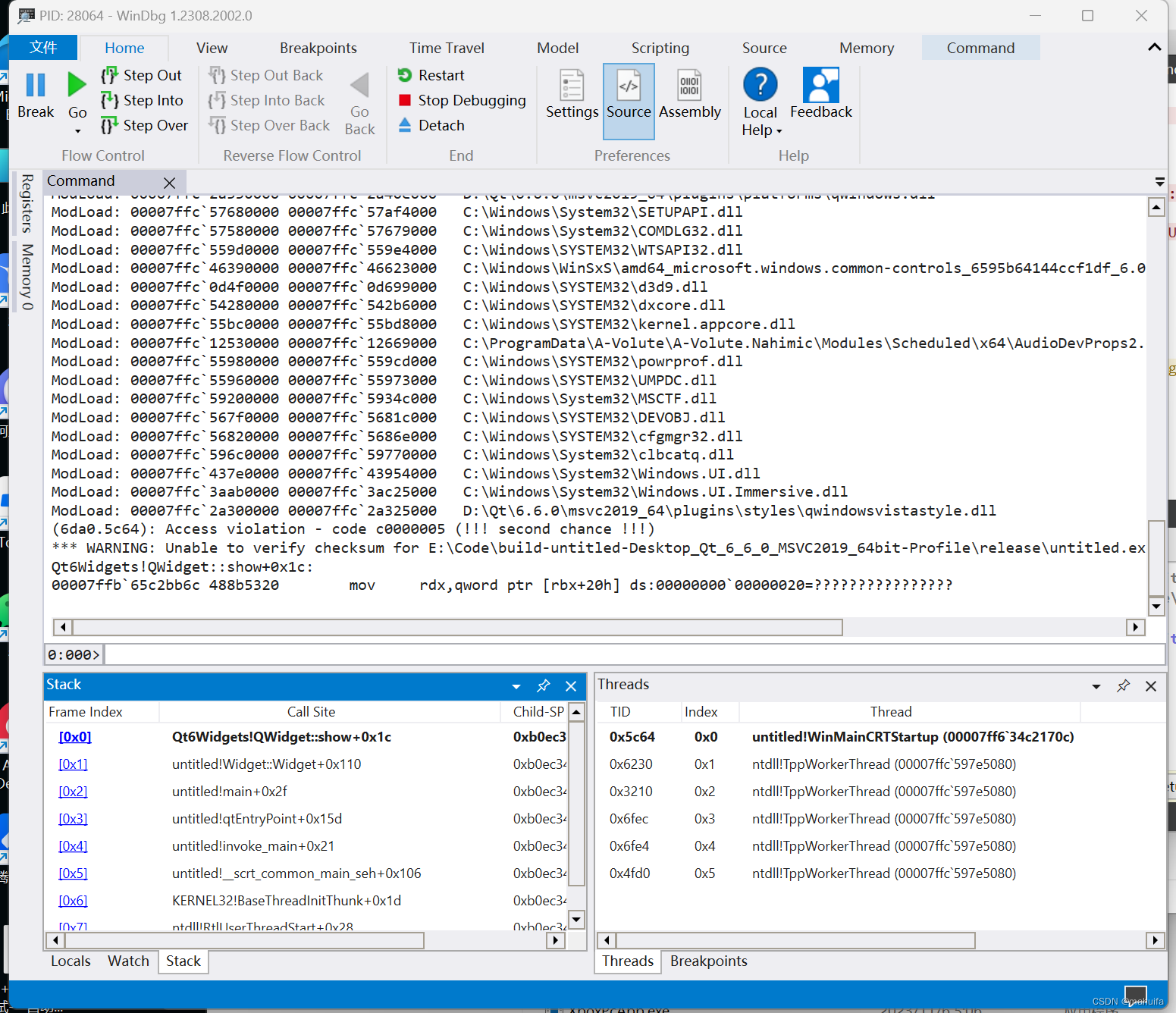The image size is (1176, 1013).
Task: Click command output scroll down arrow
Action: 1156,605
